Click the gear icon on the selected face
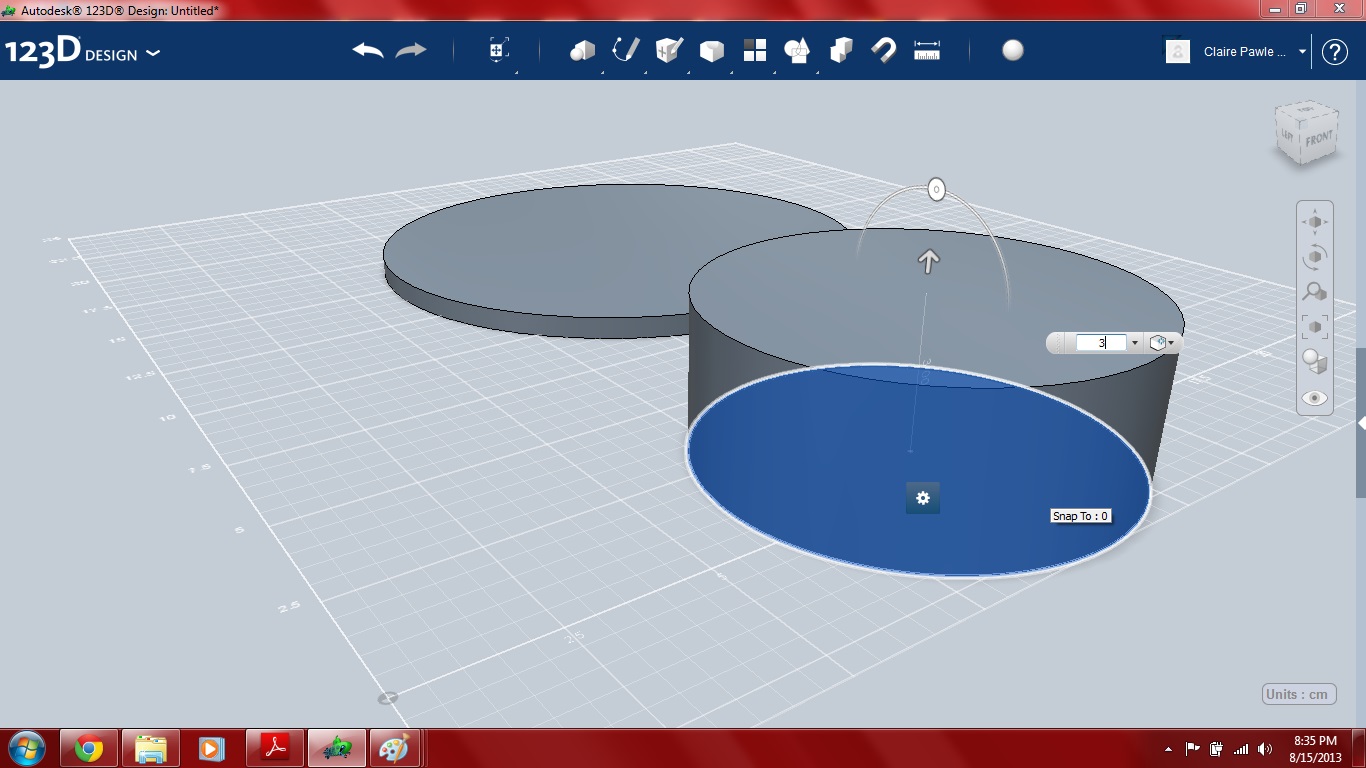1366x768 pixels. click(922, 498)
